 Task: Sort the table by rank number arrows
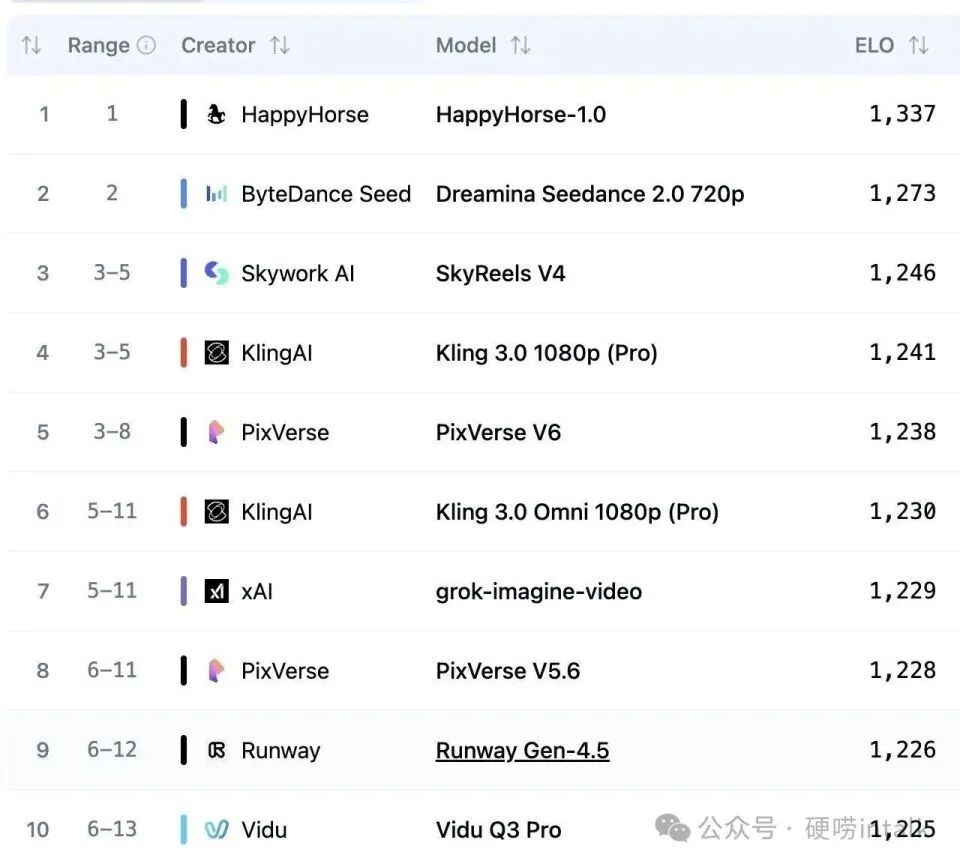31,46
